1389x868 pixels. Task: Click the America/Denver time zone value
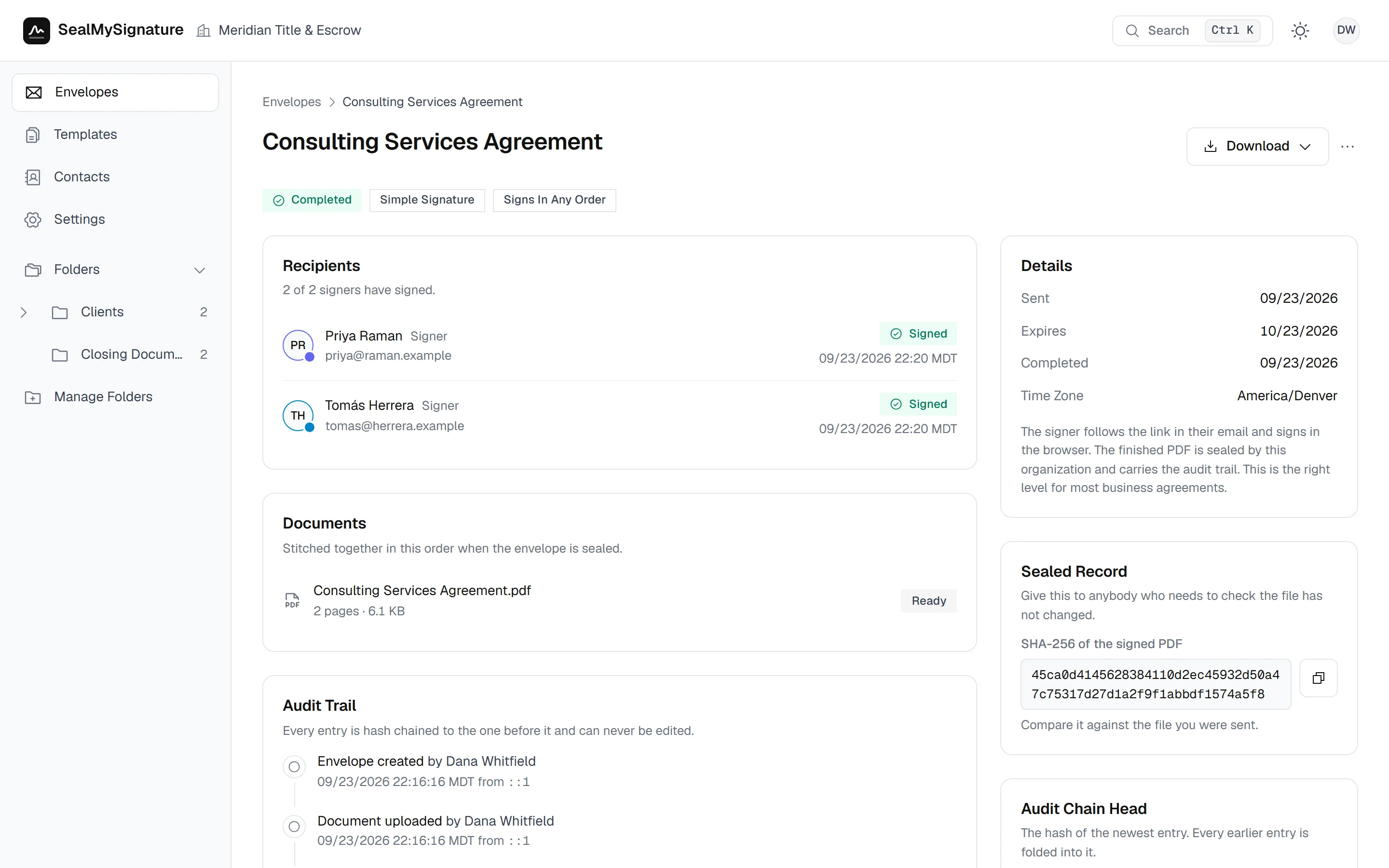tap(1287, 395)
